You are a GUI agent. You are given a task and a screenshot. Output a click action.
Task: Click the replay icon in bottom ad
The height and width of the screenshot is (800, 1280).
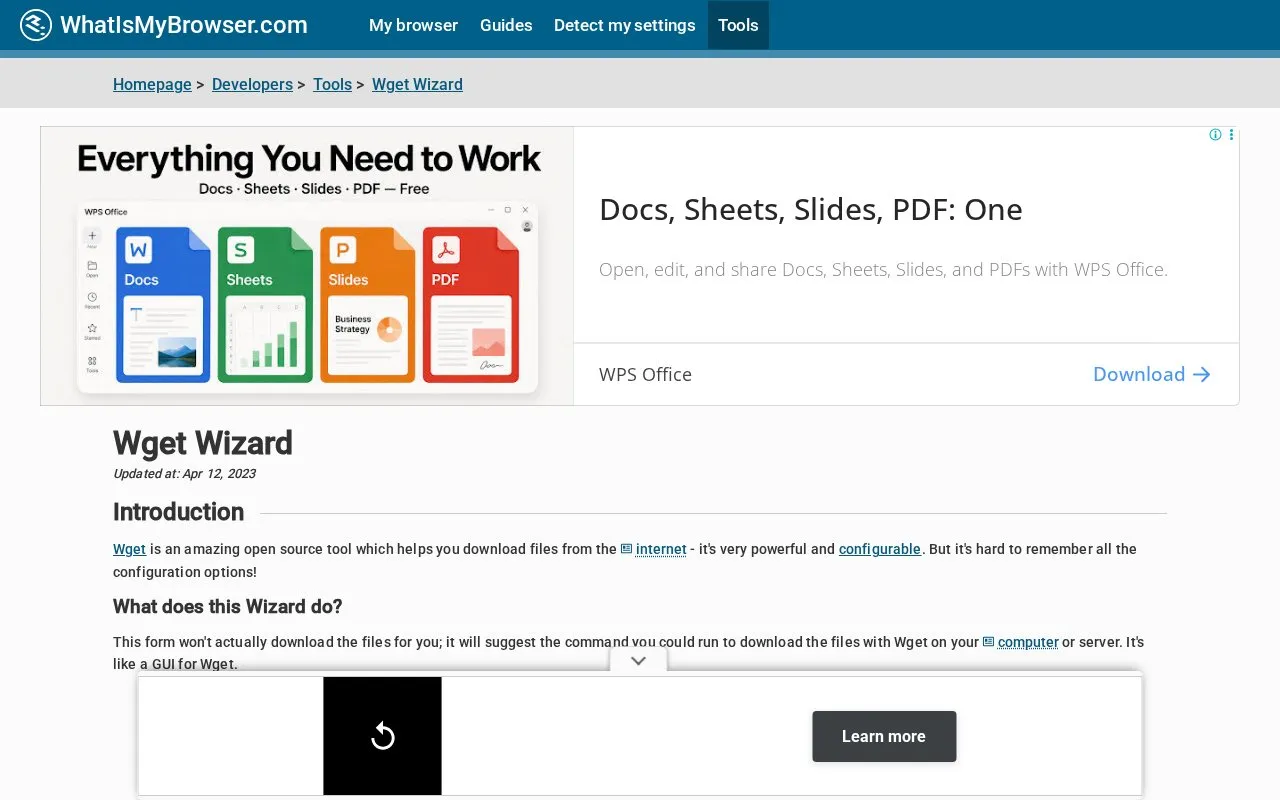(382, 736)
